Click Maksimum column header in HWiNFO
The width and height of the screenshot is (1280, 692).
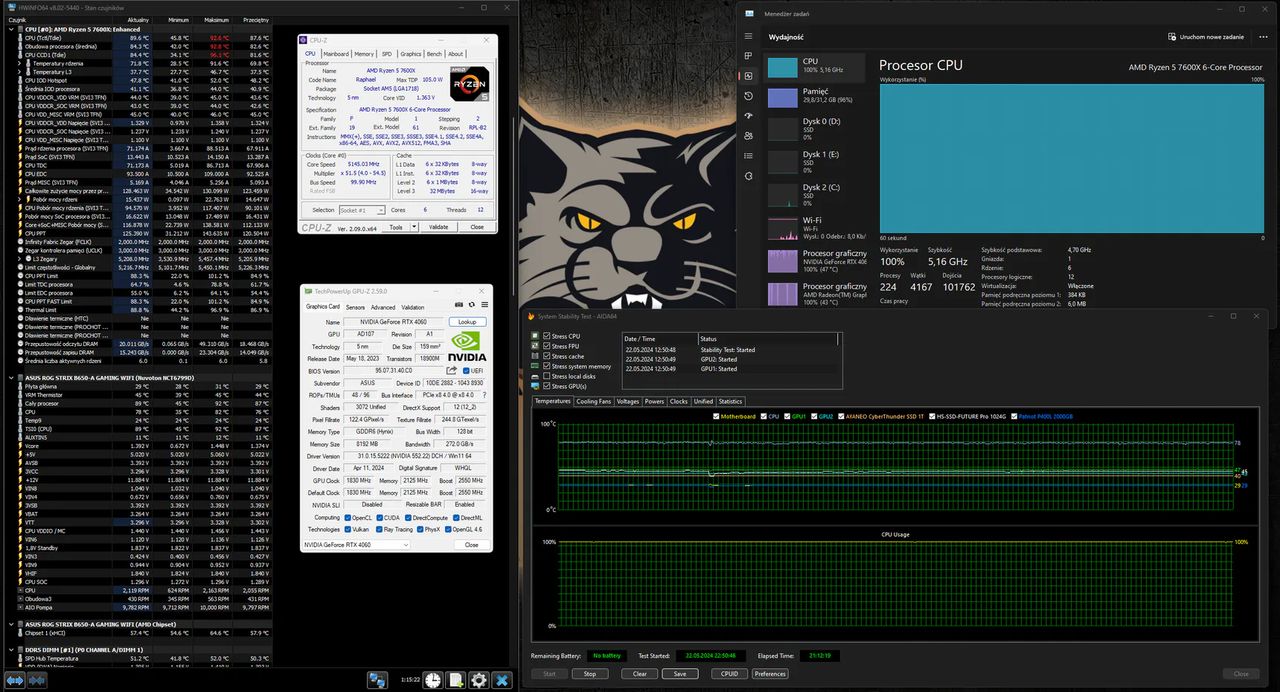(216, 20)
